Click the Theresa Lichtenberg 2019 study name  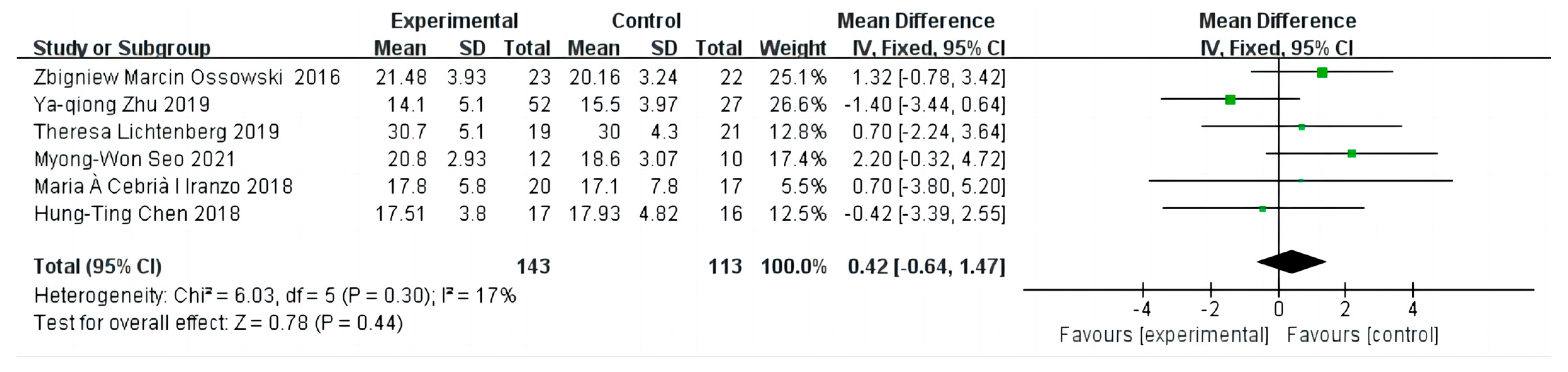(x=156, y=132)
